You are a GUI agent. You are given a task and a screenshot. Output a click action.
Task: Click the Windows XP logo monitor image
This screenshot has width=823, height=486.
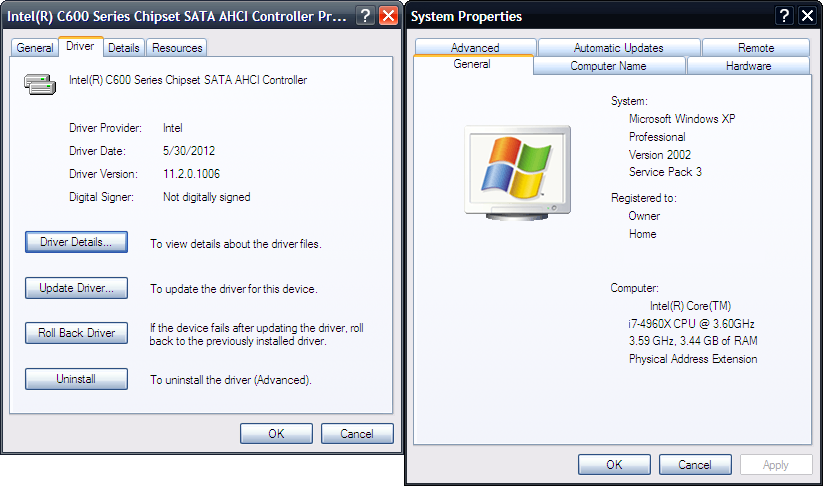coord(517,172)
